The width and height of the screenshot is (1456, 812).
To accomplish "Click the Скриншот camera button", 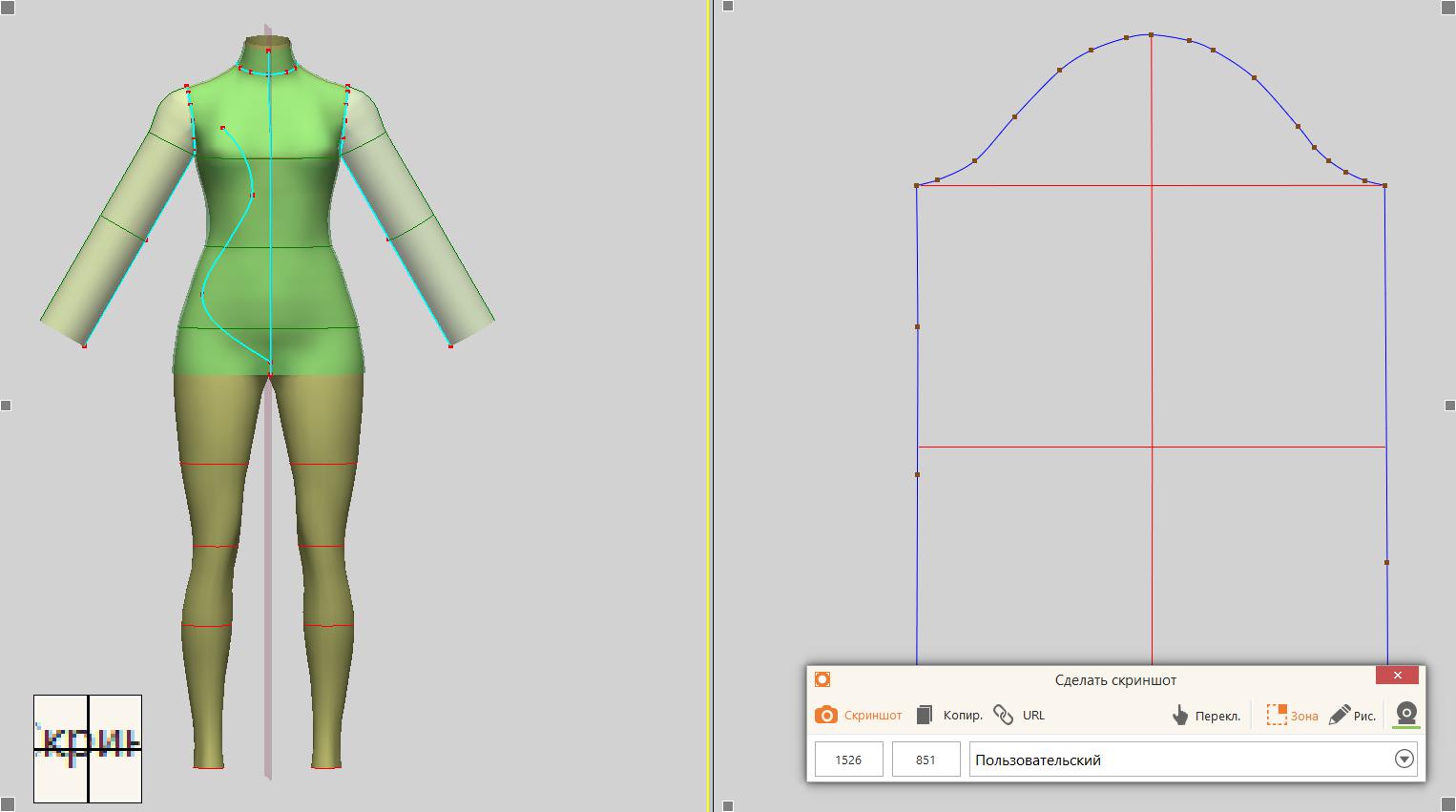I will [x=858, y=715].
